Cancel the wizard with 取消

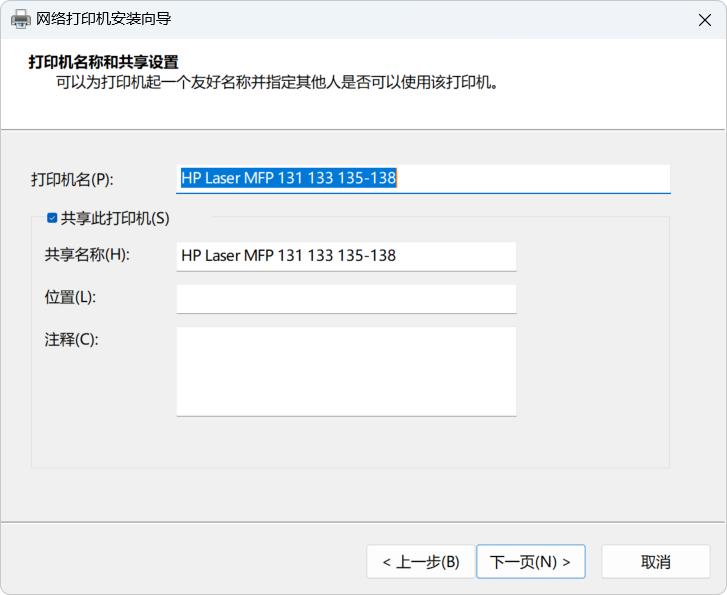pyautogui.click(x=656, y=562)
